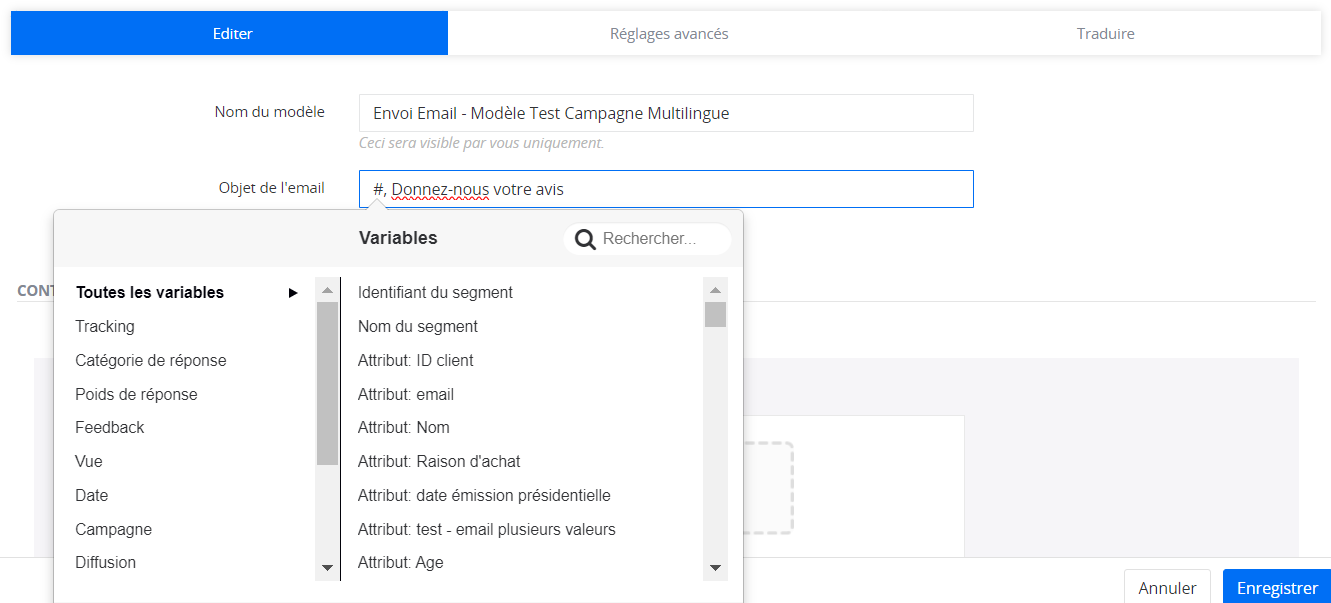Open the Traduire tab

(1105, 34)
